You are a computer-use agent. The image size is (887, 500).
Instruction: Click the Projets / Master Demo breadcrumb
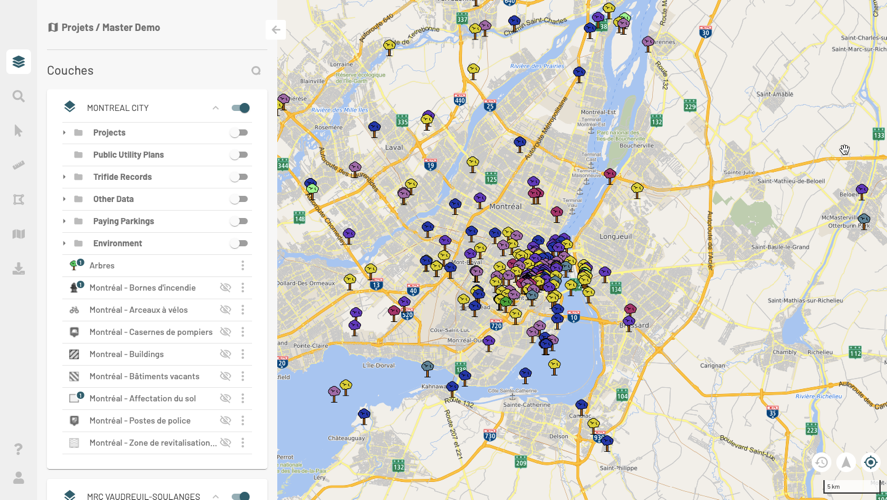point(110,27)
